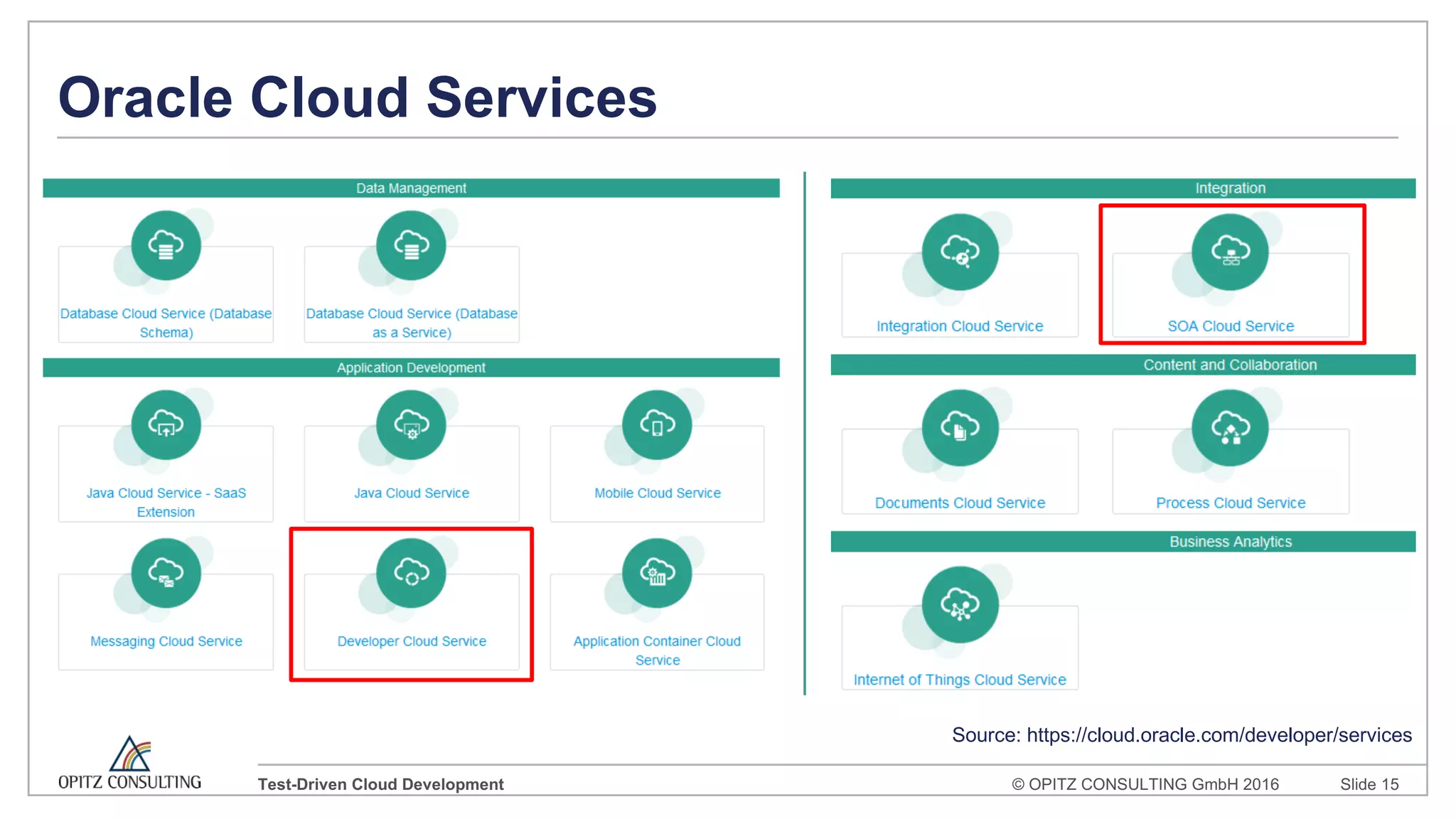Select the Data Management category header
The image size is (1456, 819).
click(x=411, y=188)
